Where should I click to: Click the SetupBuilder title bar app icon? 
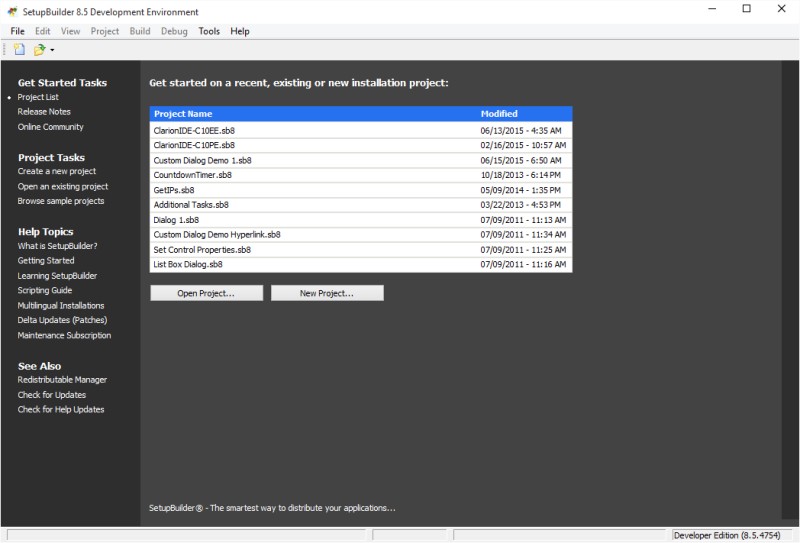click(12, 12)
